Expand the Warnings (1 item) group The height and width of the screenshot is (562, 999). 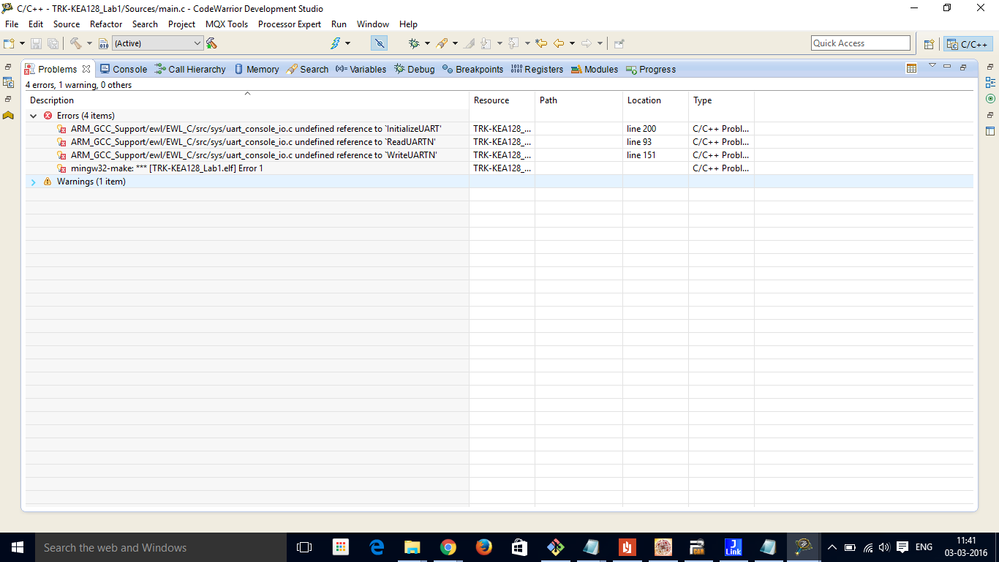[33, 182]
